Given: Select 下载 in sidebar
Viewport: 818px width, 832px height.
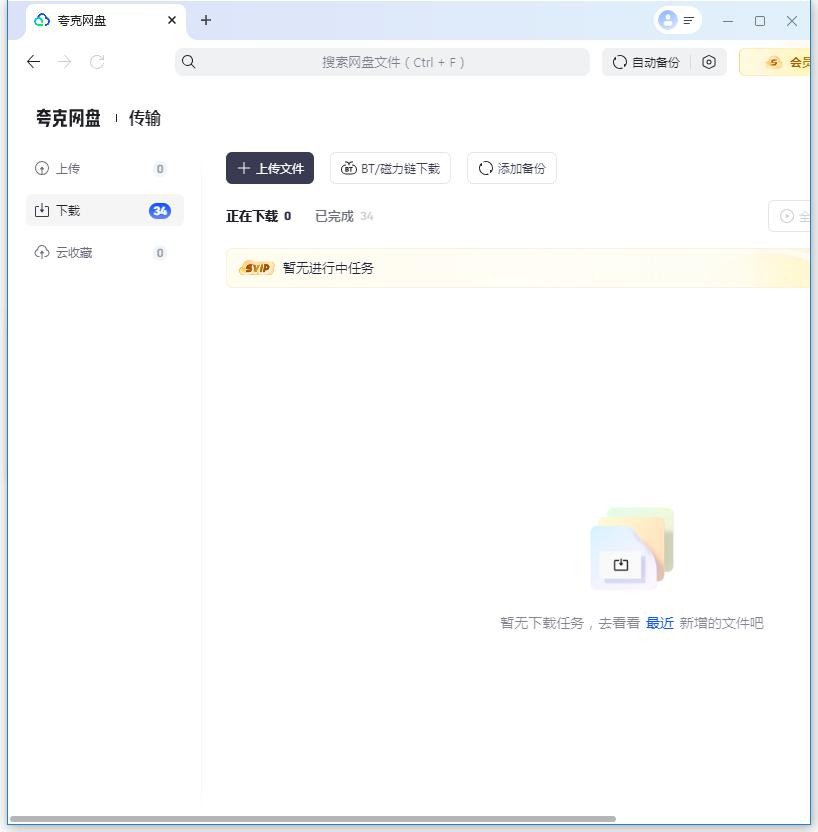Looking at the screenshot, I should 105,211.
